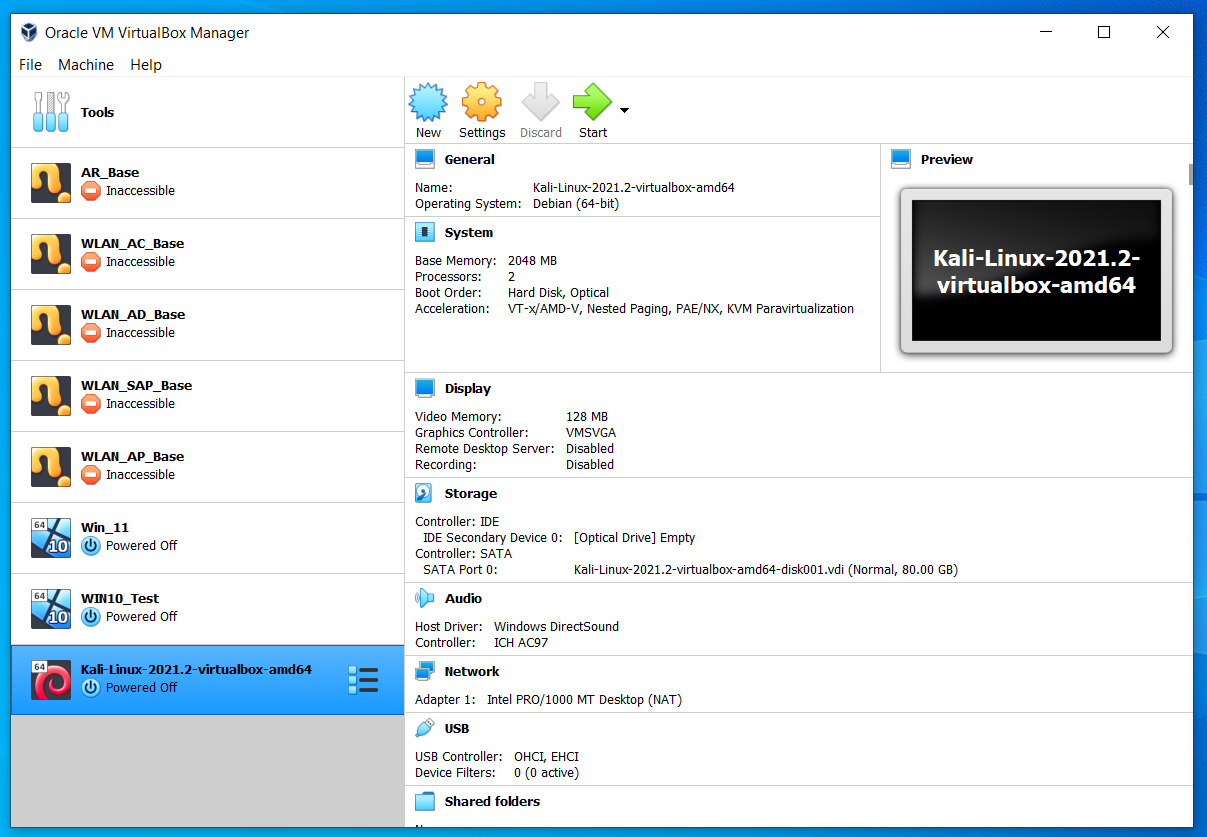The height and width of the screenshot is (837, 1207).
Task: Click the New virtual machine toolbar icon
Action: [x=428, y=103]
